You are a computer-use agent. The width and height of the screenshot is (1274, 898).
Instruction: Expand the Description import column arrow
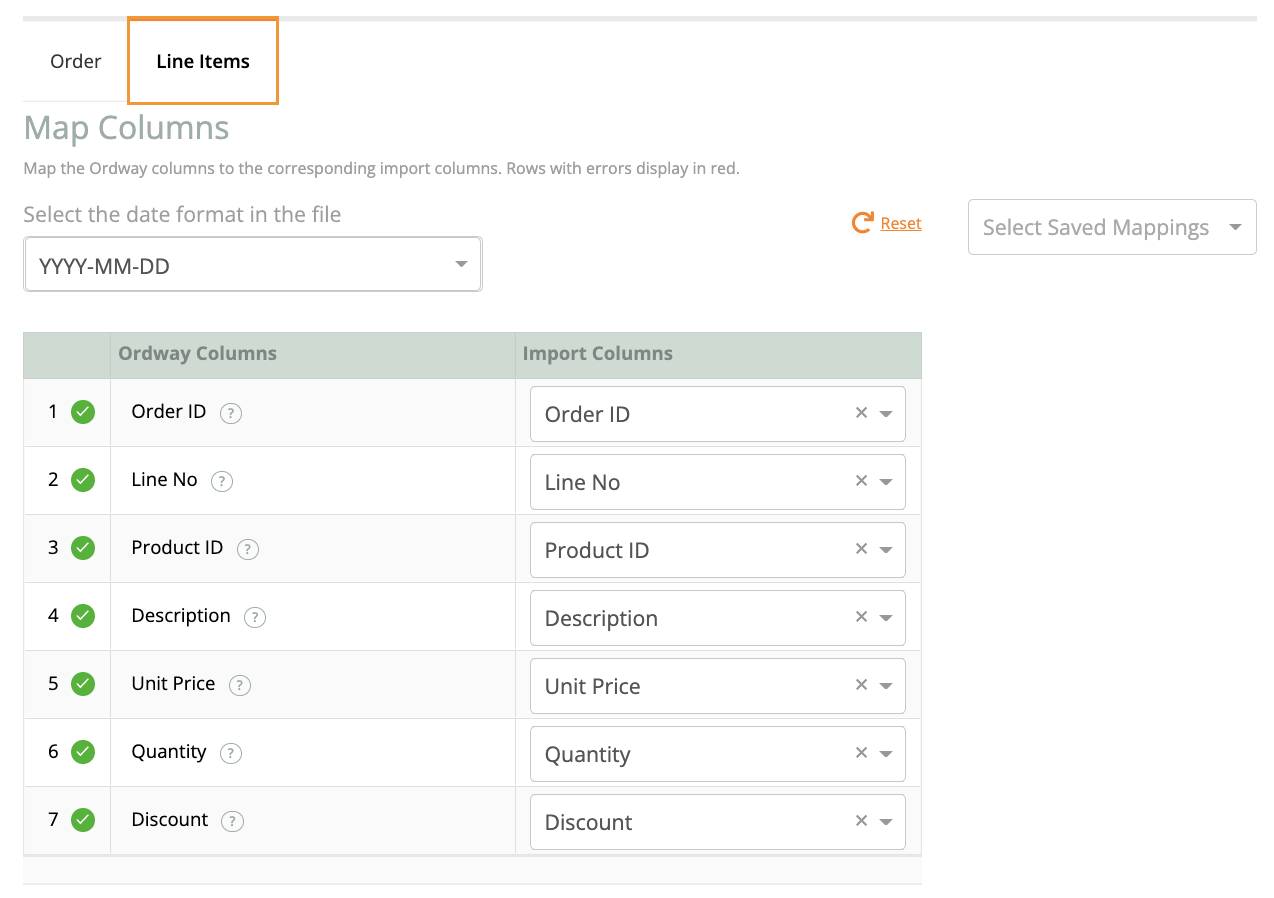point(886,618)
